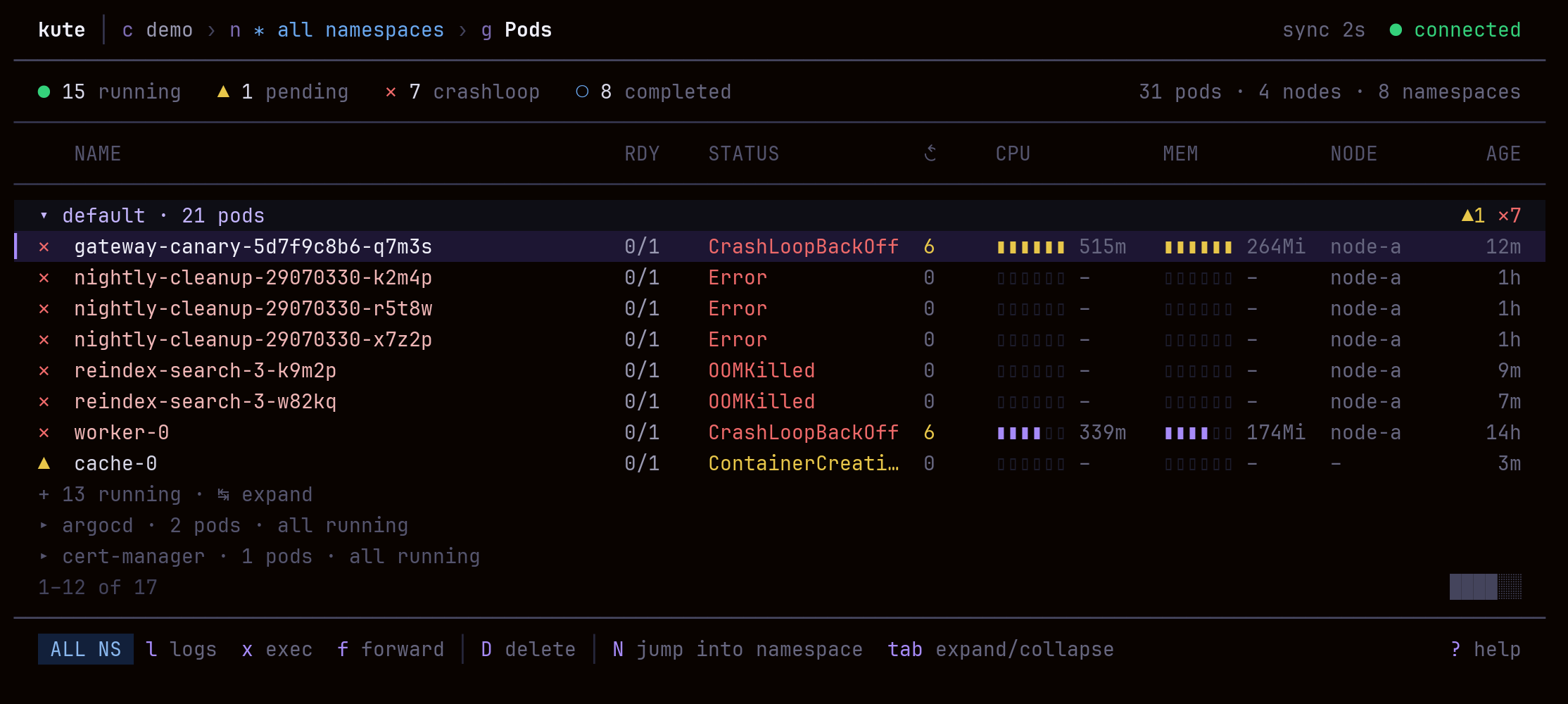Image resolution: width=1568 pixels, height=704 pixels.
Task: Sort by the RDY column header
Action: [643, 153]
